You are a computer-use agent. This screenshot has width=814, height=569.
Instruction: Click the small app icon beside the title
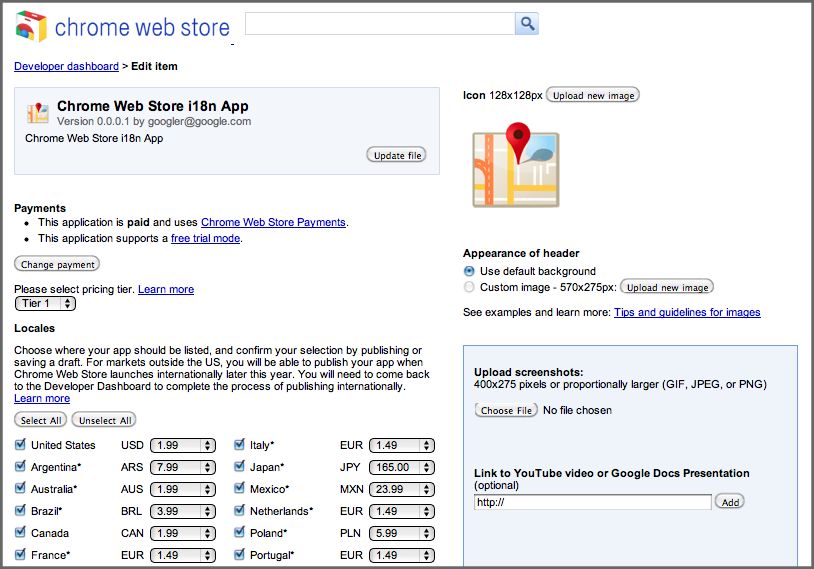tap(38, 112)
